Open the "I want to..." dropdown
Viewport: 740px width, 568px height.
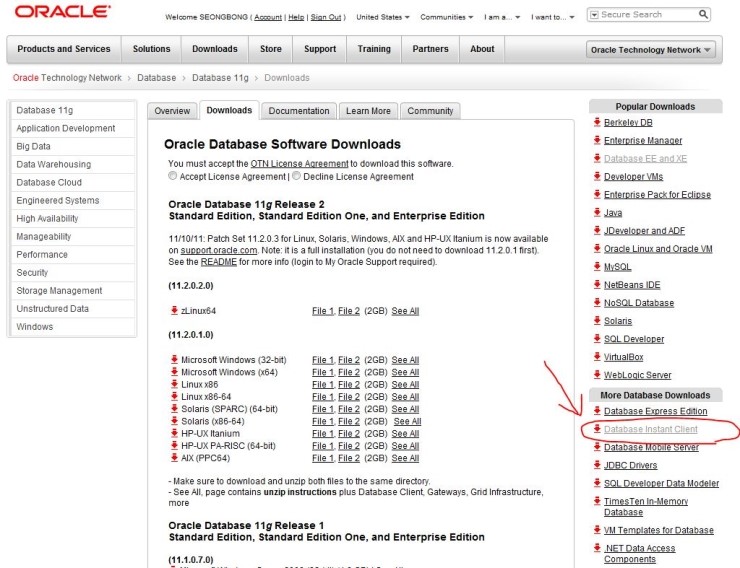point(553,17)
